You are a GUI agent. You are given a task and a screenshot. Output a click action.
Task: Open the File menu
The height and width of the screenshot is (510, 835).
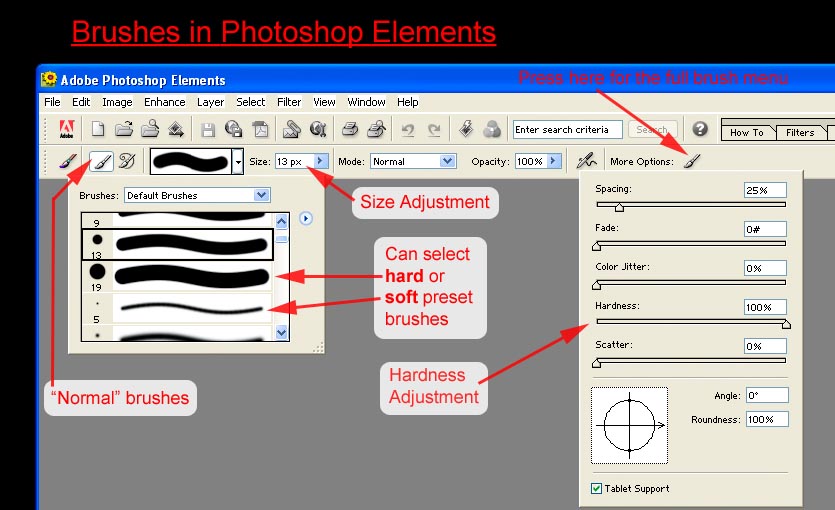pyautogui.click(x=52, y=102)
